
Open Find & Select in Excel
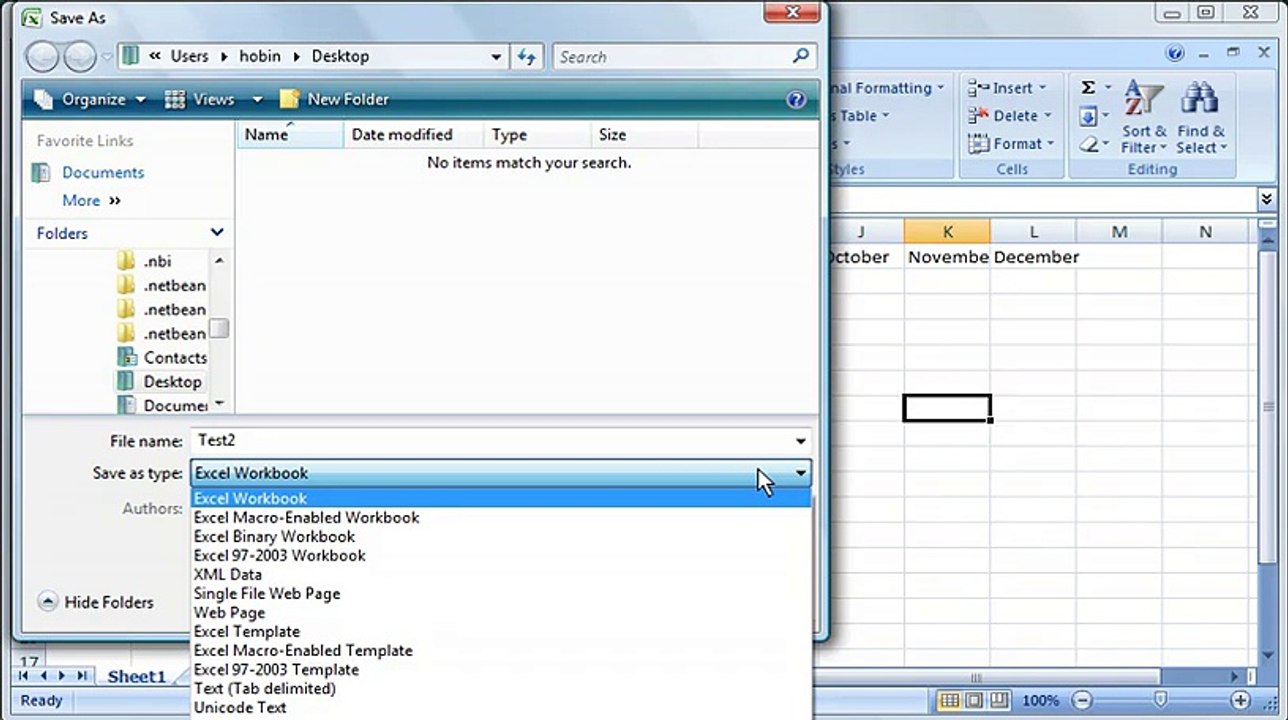1201,117
